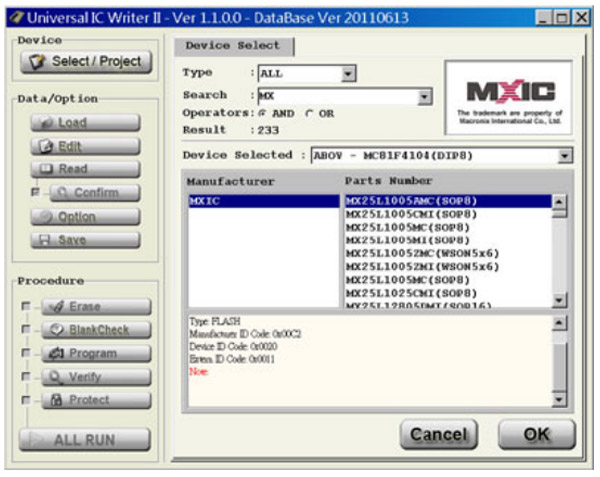Click the Erase procedure button
This screenshot has width=600, height=477.
96,307
